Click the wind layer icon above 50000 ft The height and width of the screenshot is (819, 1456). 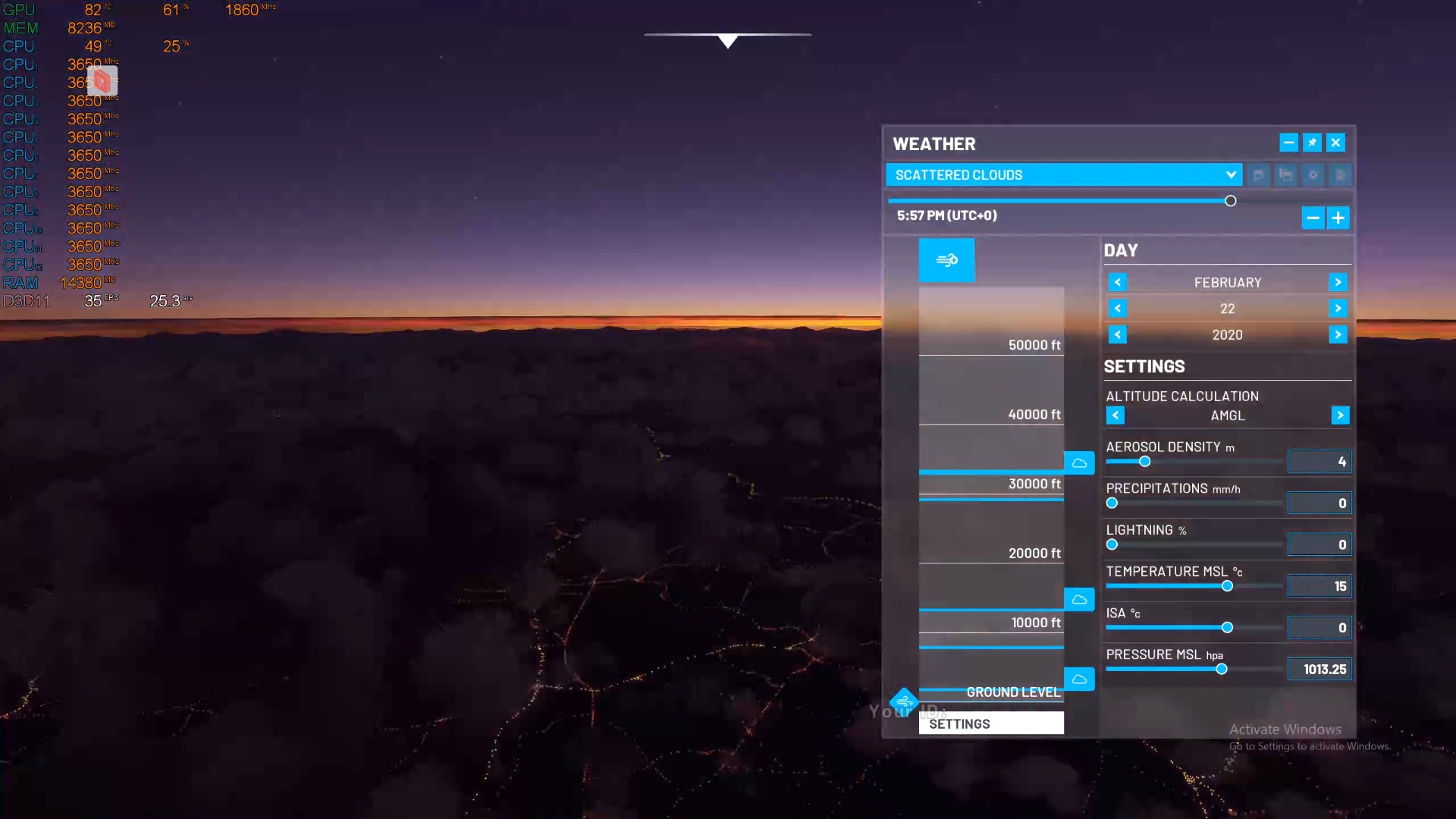click(x=946, y=260)
